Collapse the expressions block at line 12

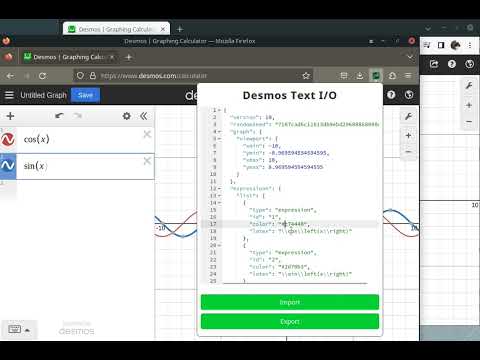(219, 189)
